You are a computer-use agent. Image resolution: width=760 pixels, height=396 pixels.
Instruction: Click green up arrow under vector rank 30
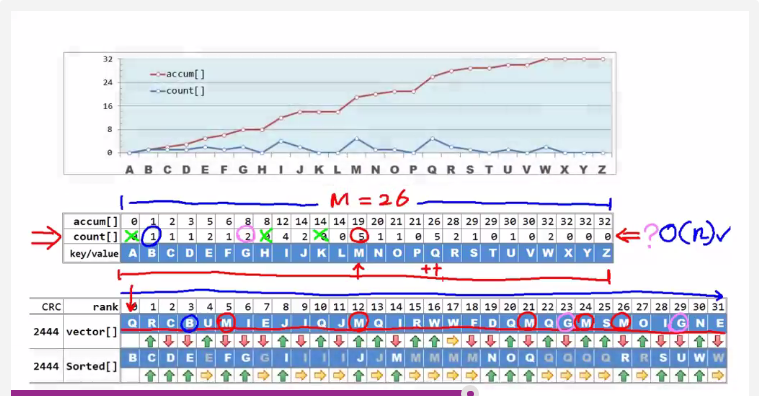pyautogui.click(x=698, y=341)
